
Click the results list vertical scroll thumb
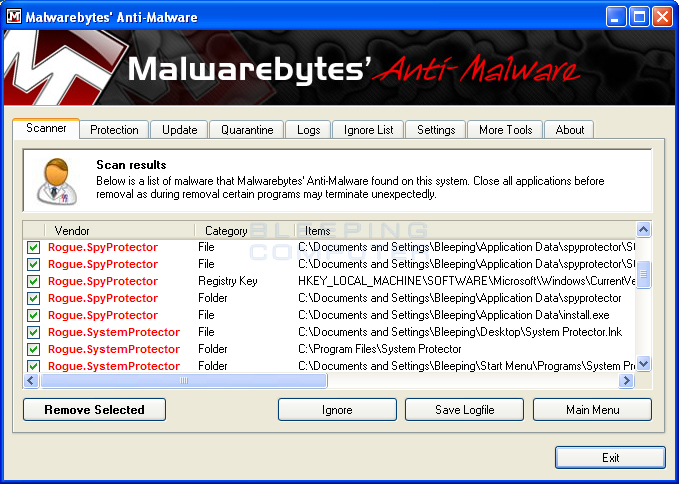coord(643,274)
